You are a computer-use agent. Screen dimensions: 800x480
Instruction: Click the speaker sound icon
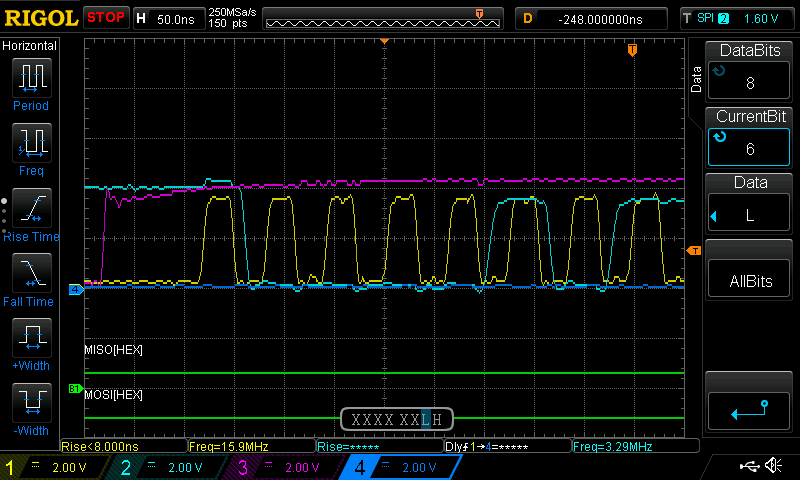click(774, 466)
